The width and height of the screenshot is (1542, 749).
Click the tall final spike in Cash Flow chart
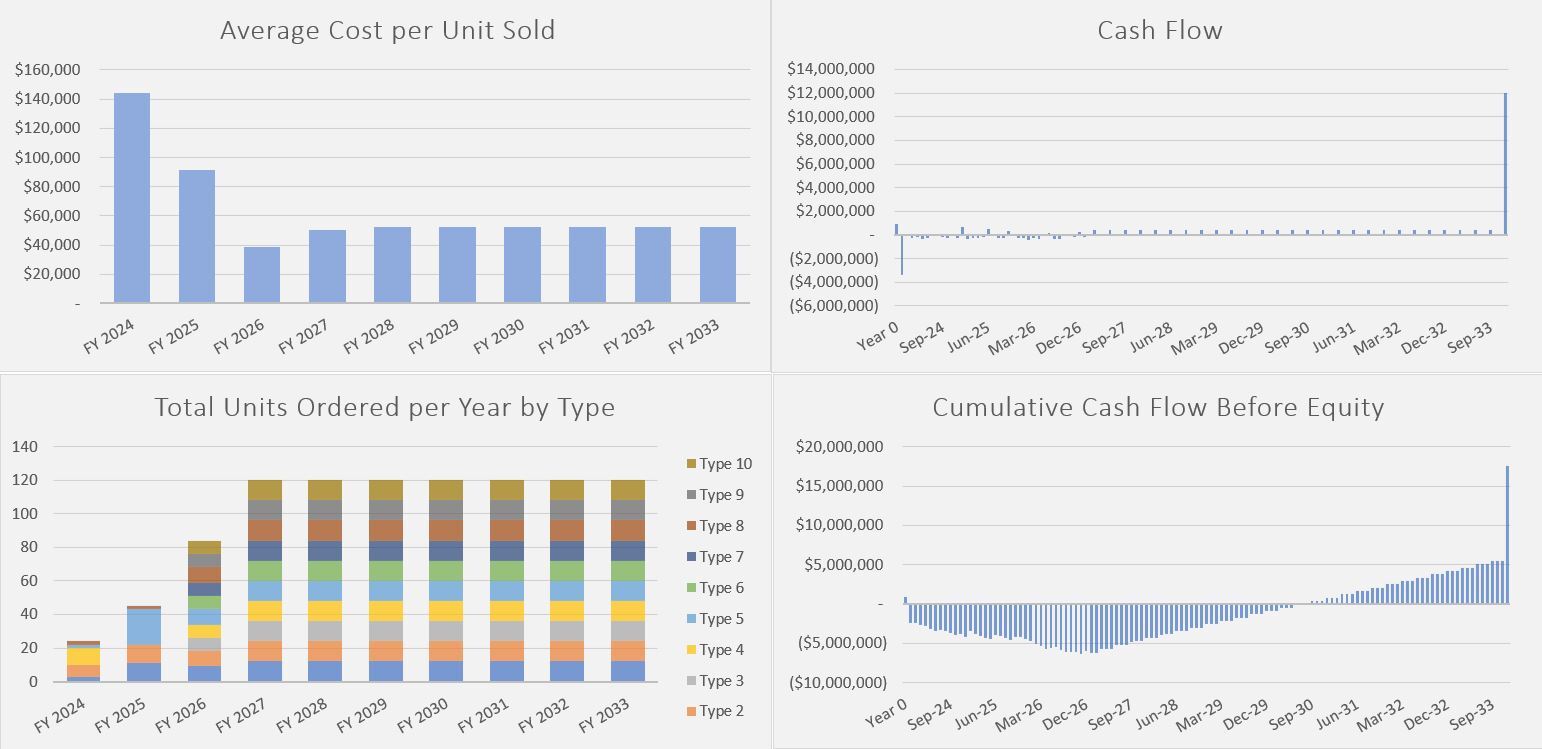point(1505,164)
